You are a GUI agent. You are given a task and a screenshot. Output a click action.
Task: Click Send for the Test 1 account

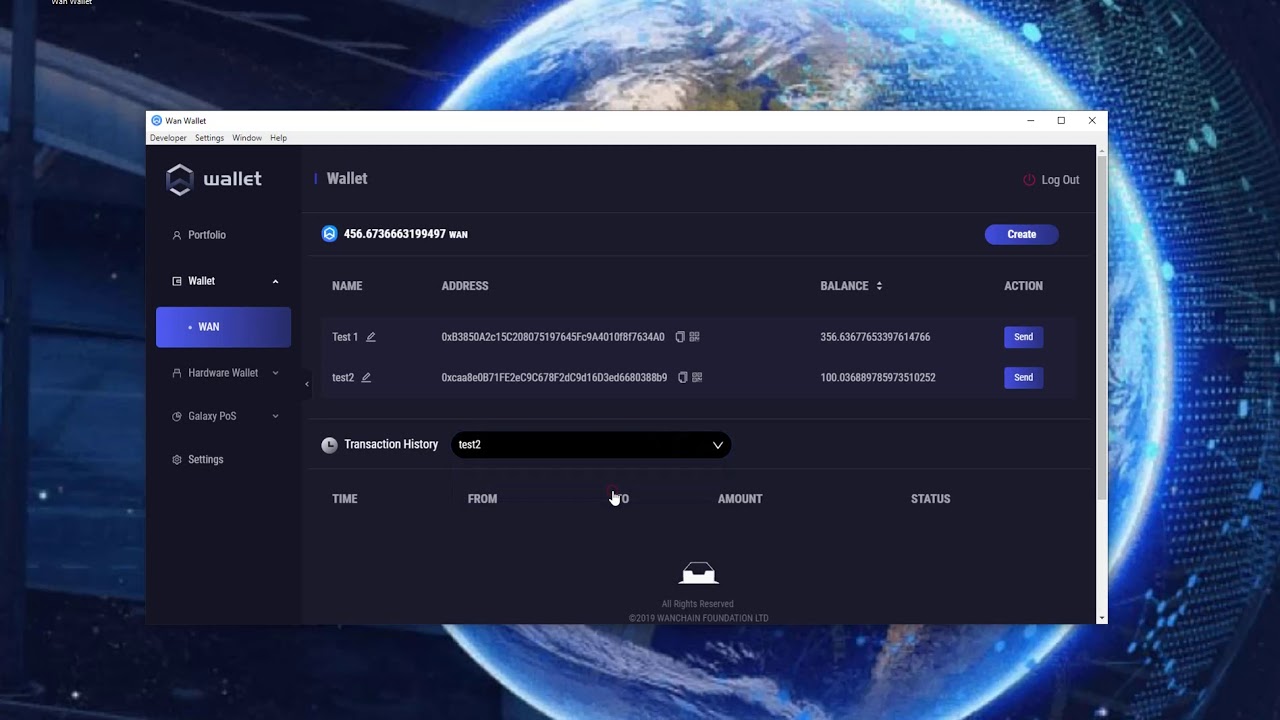point(1023,337)
